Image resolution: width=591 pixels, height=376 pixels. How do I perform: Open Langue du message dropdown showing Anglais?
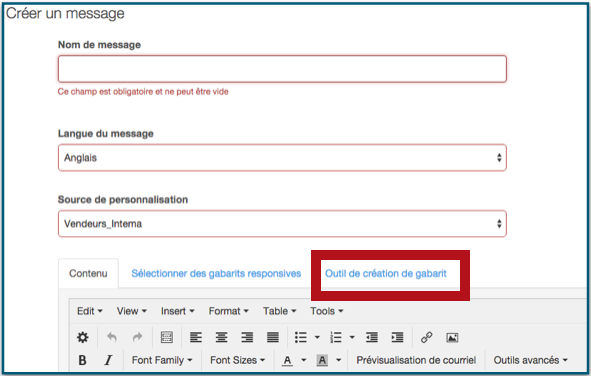point(282,157)
